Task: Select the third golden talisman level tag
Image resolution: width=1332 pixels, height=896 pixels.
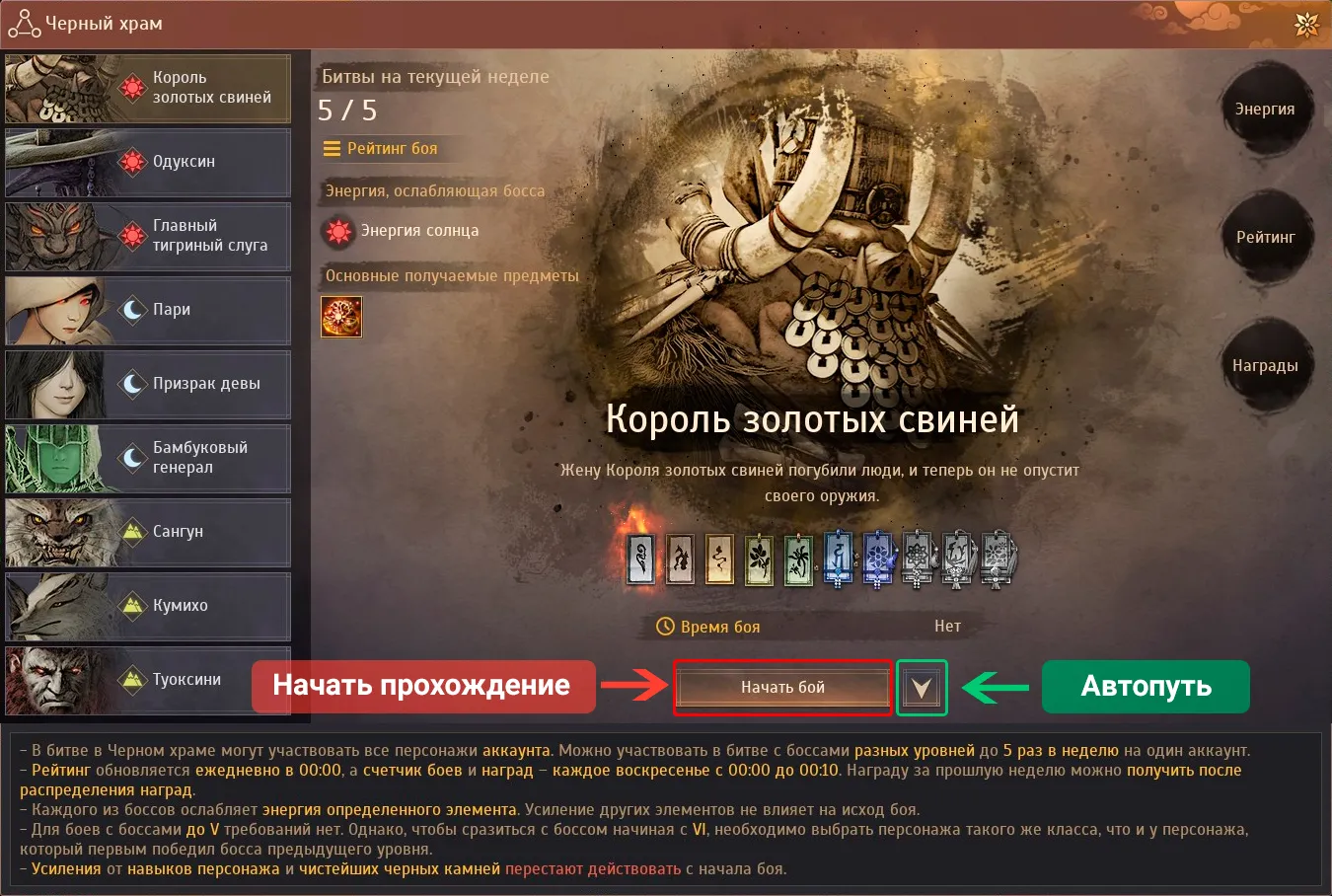Action: click(x=719, y=559)
